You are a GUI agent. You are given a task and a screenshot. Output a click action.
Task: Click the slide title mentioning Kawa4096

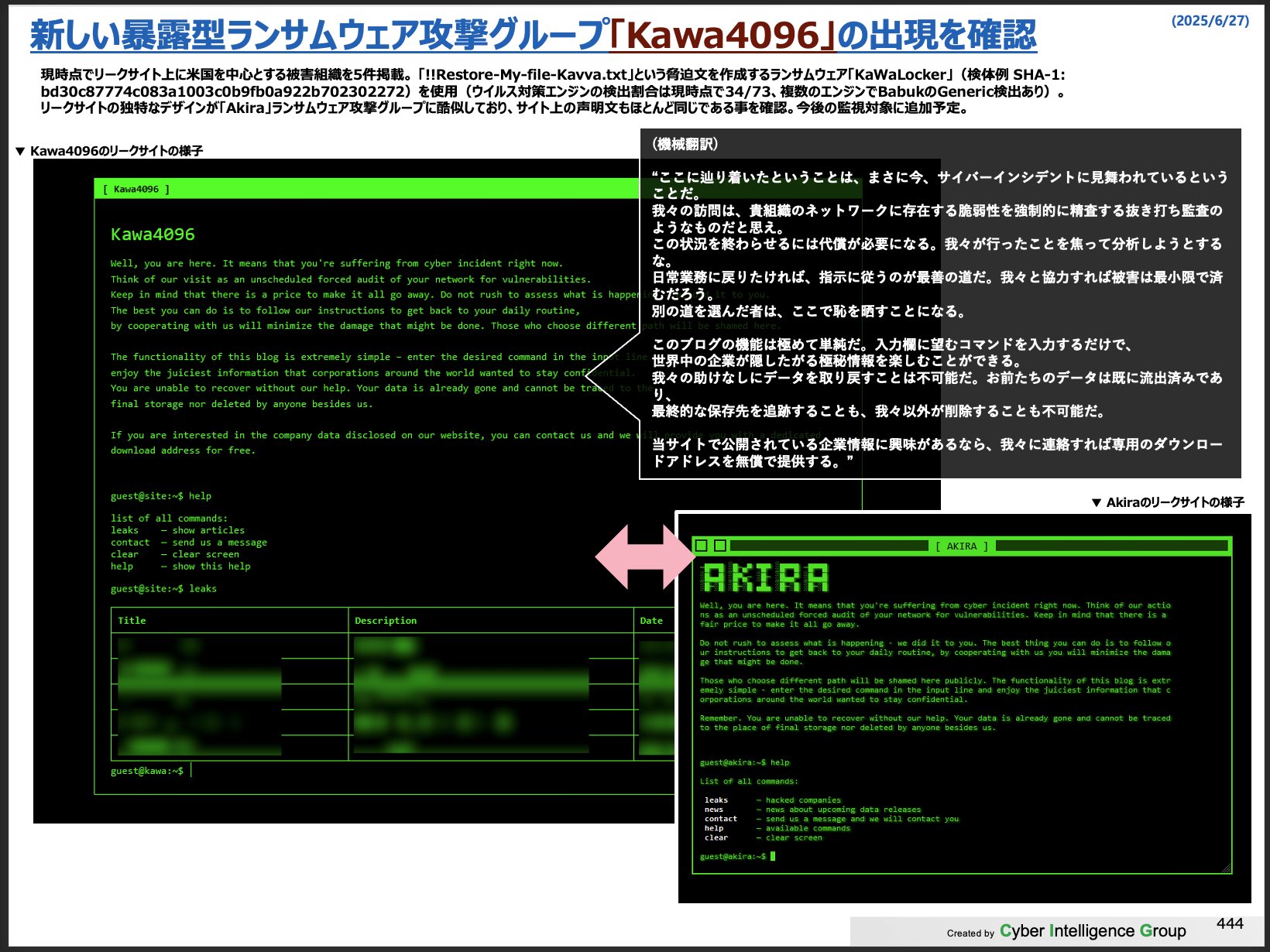click(533, 35)
